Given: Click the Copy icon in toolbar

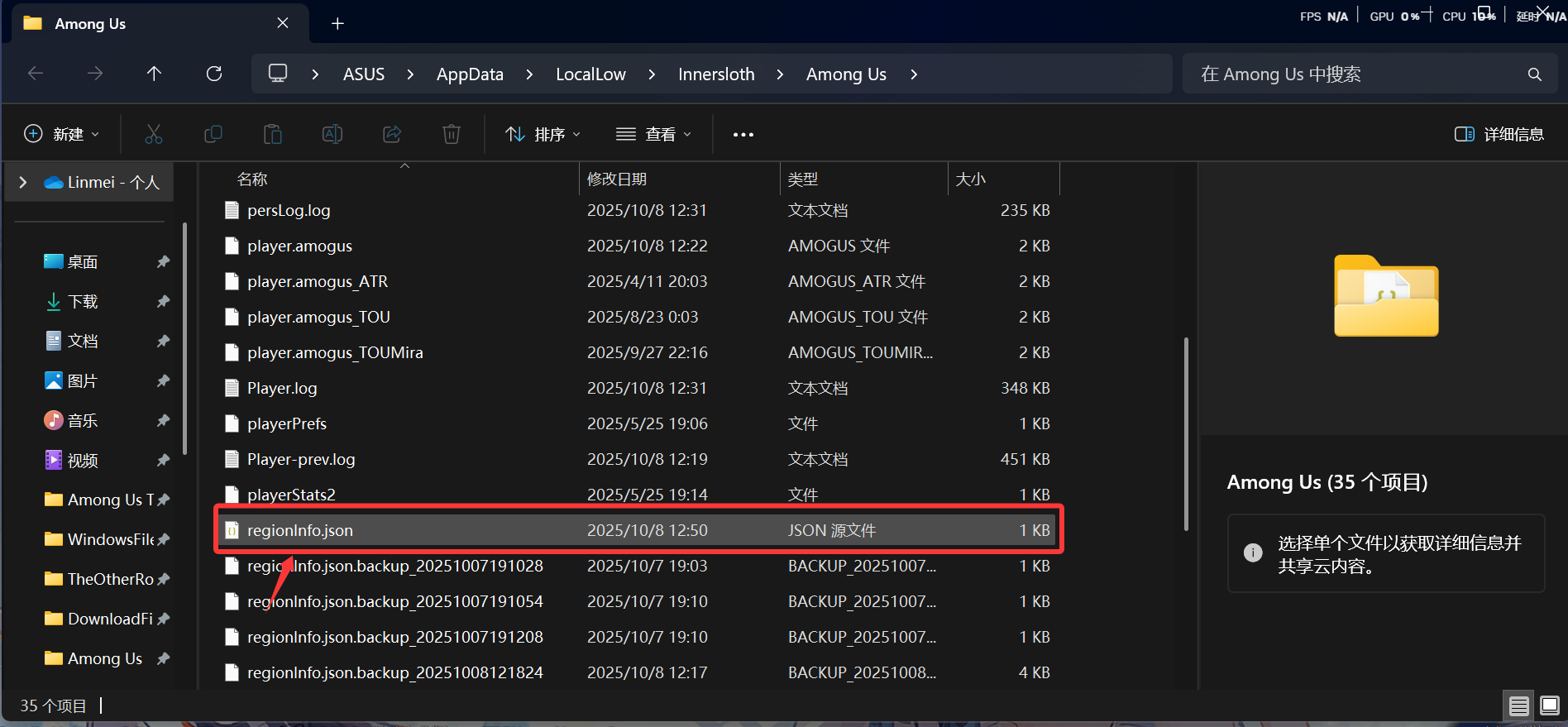Looking at the screenshot, I should (x=213, y=134).
